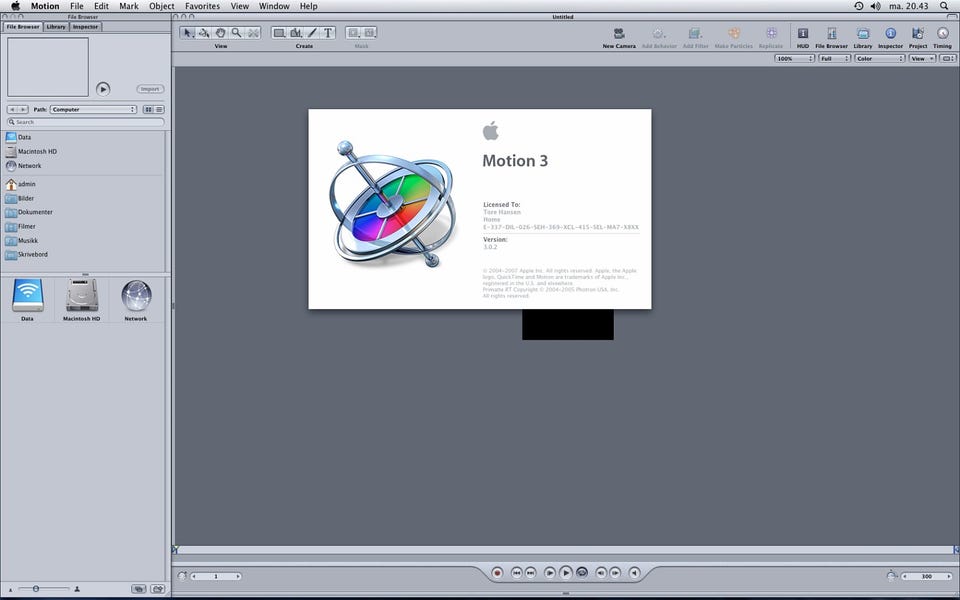The height and width of the screenshot is (600, 960).
Task: Click the Import button
Action: (150, 89)
